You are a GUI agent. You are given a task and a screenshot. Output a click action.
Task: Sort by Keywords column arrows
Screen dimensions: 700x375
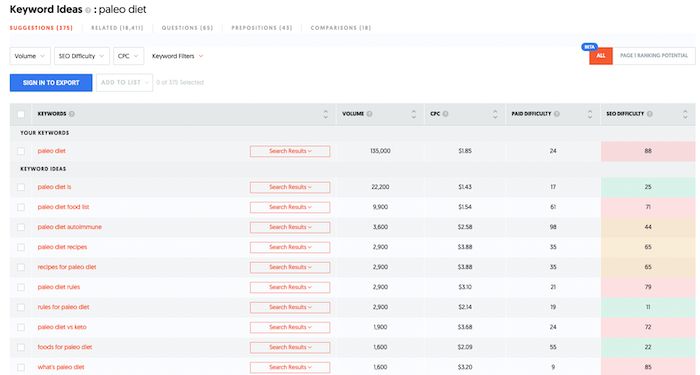pos(325,114)
